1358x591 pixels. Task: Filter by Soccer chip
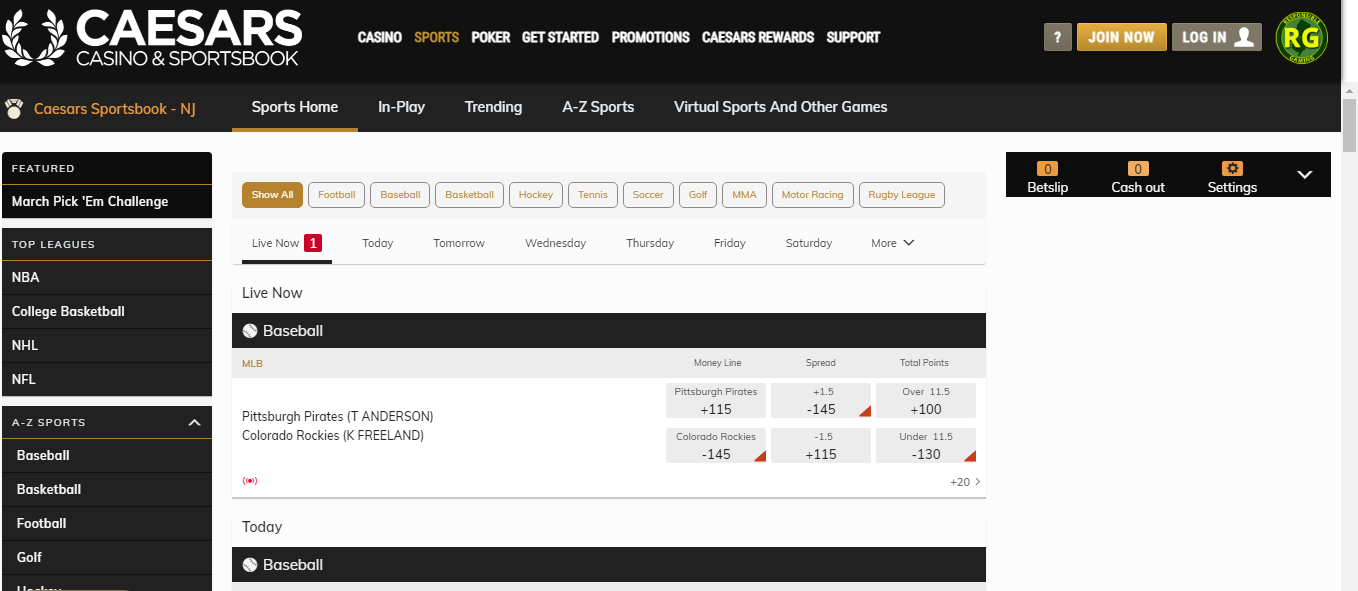click(x=648, y=195)
